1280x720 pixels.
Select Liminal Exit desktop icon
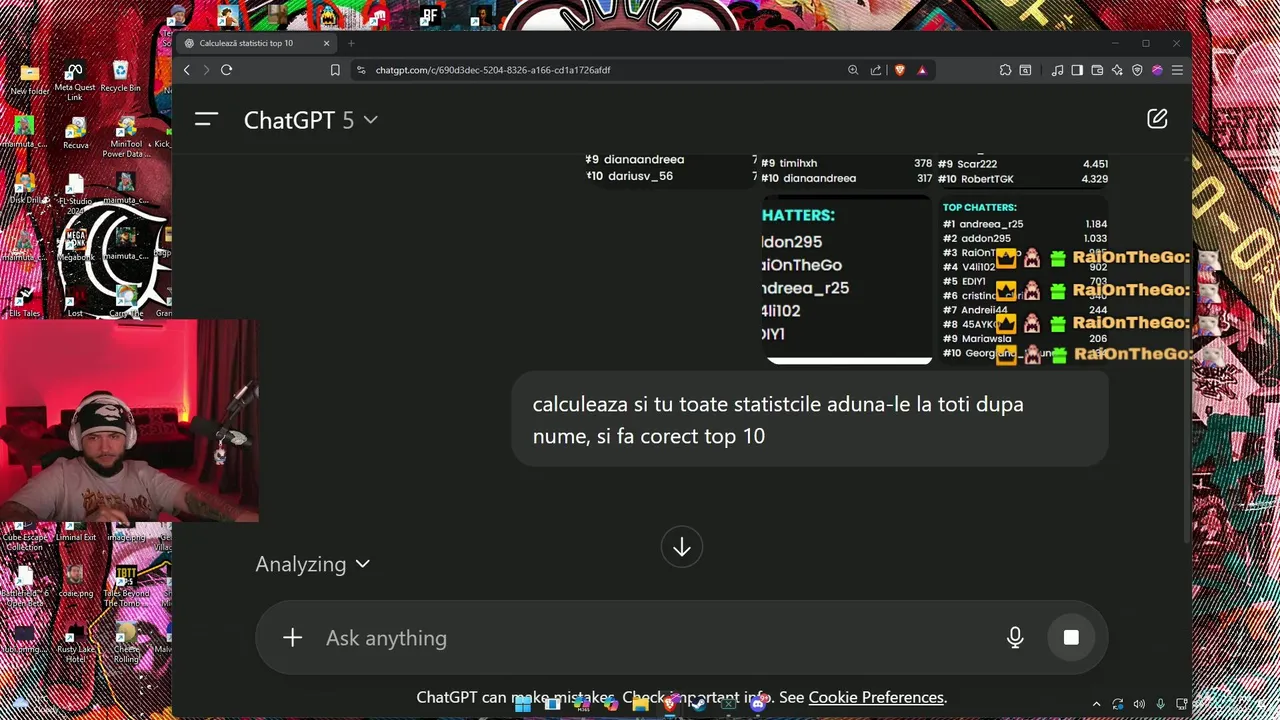pyautogui.click(x=75, y=530)
